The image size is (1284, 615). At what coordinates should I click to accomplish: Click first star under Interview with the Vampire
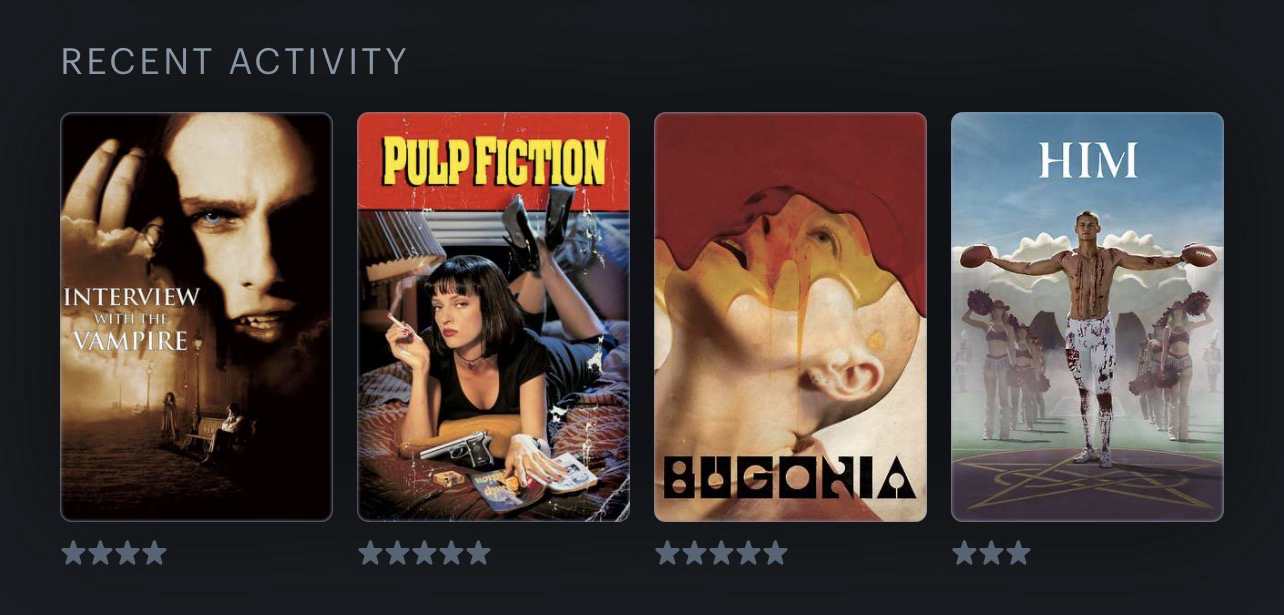tap(73, 553)
